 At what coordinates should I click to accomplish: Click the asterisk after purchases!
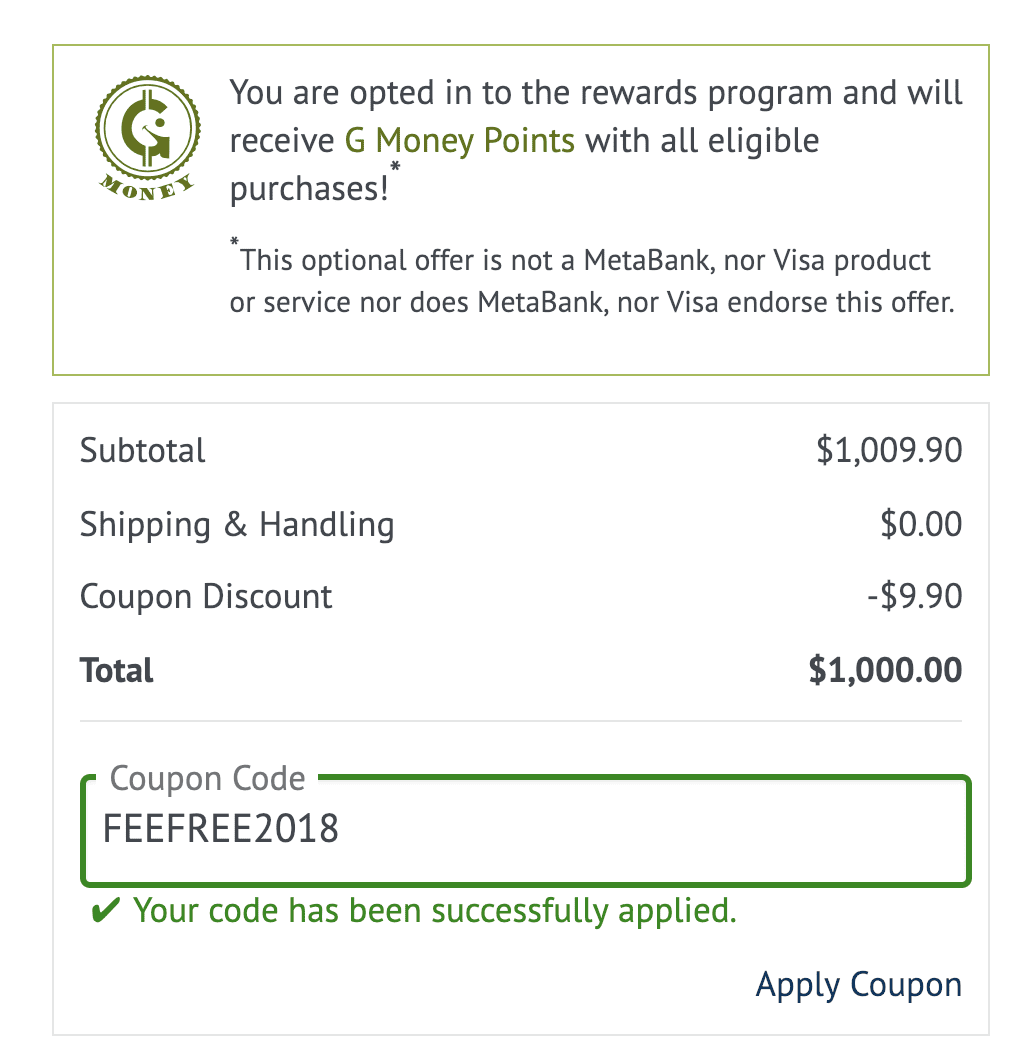(x=395, y=167)
